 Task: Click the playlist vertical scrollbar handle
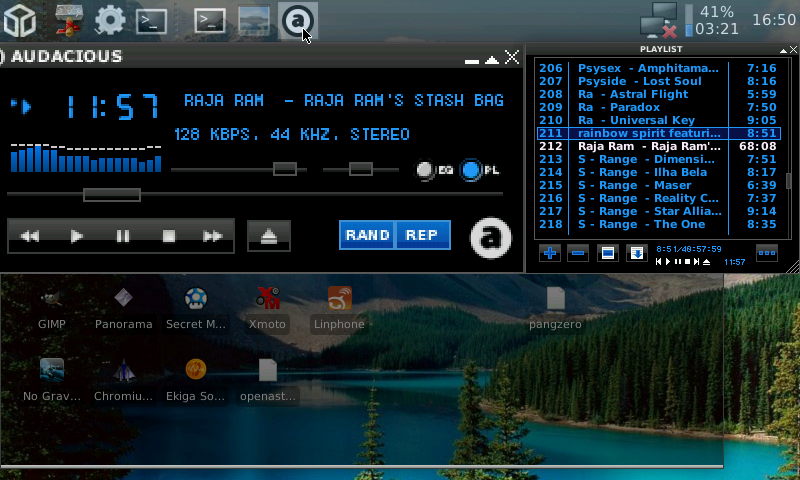(788, 181)
